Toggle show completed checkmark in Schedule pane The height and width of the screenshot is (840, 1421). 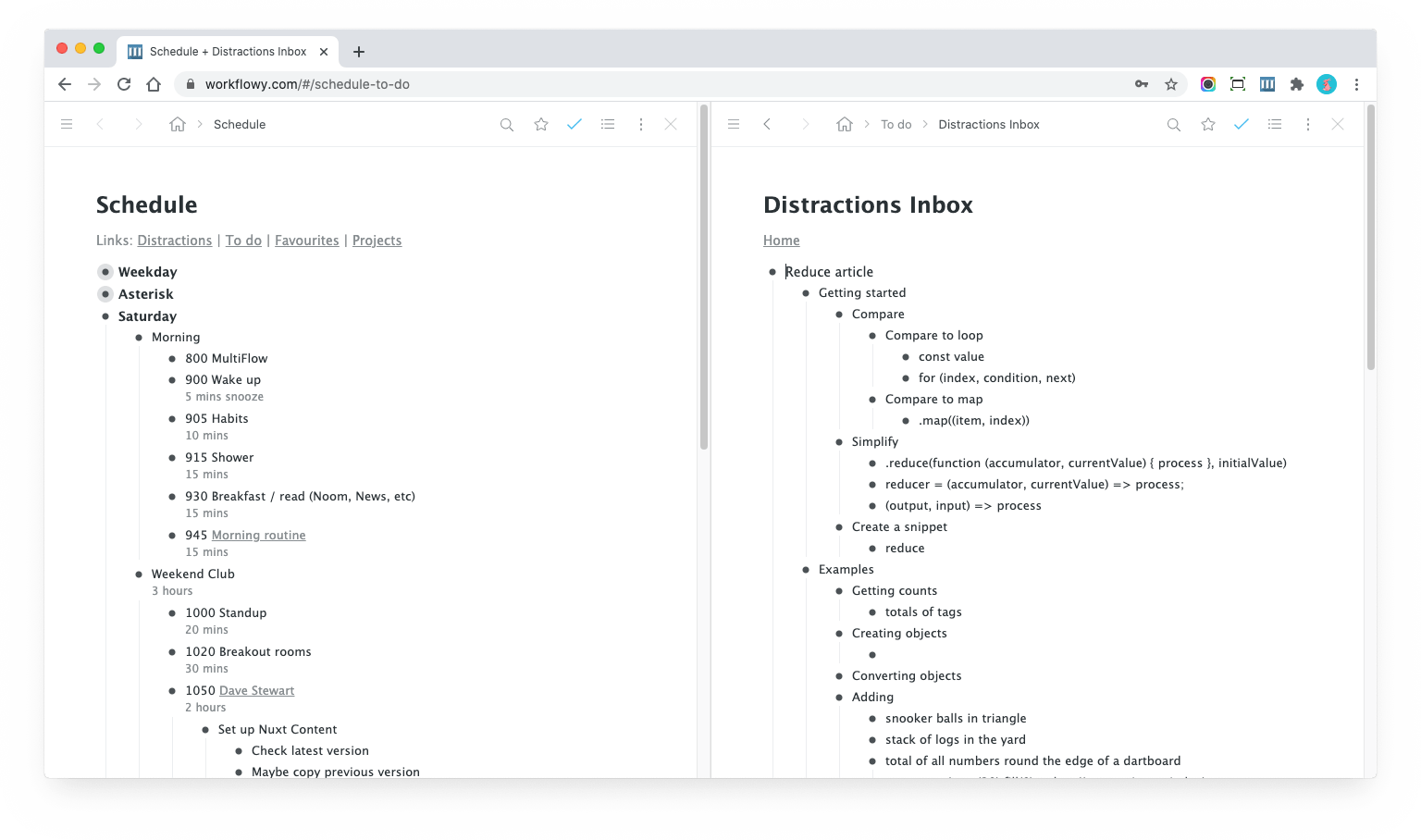[x=575, y=124]
